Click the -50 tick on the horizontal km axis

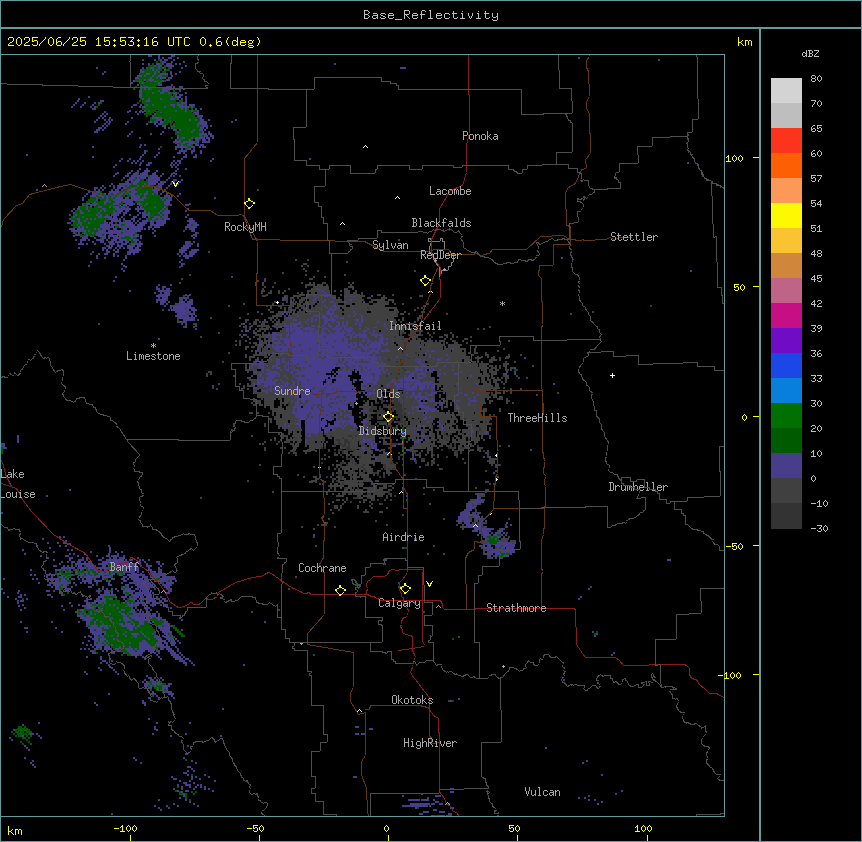tap(255, 828)
